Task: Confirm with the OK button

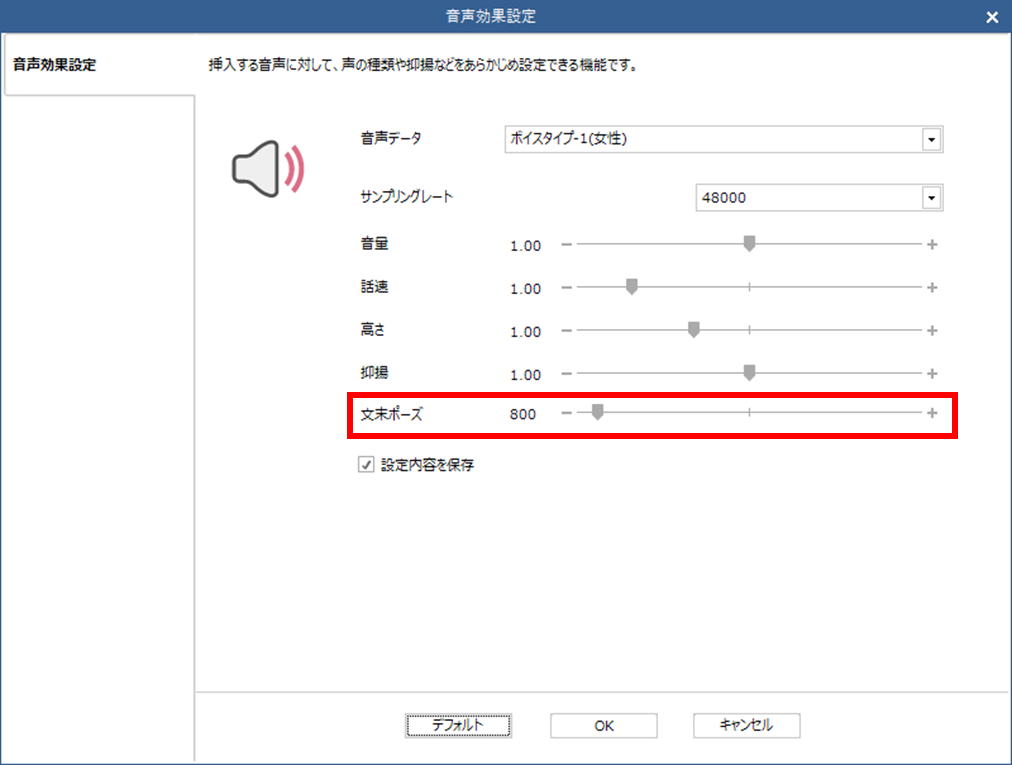Action: [604, 726]
